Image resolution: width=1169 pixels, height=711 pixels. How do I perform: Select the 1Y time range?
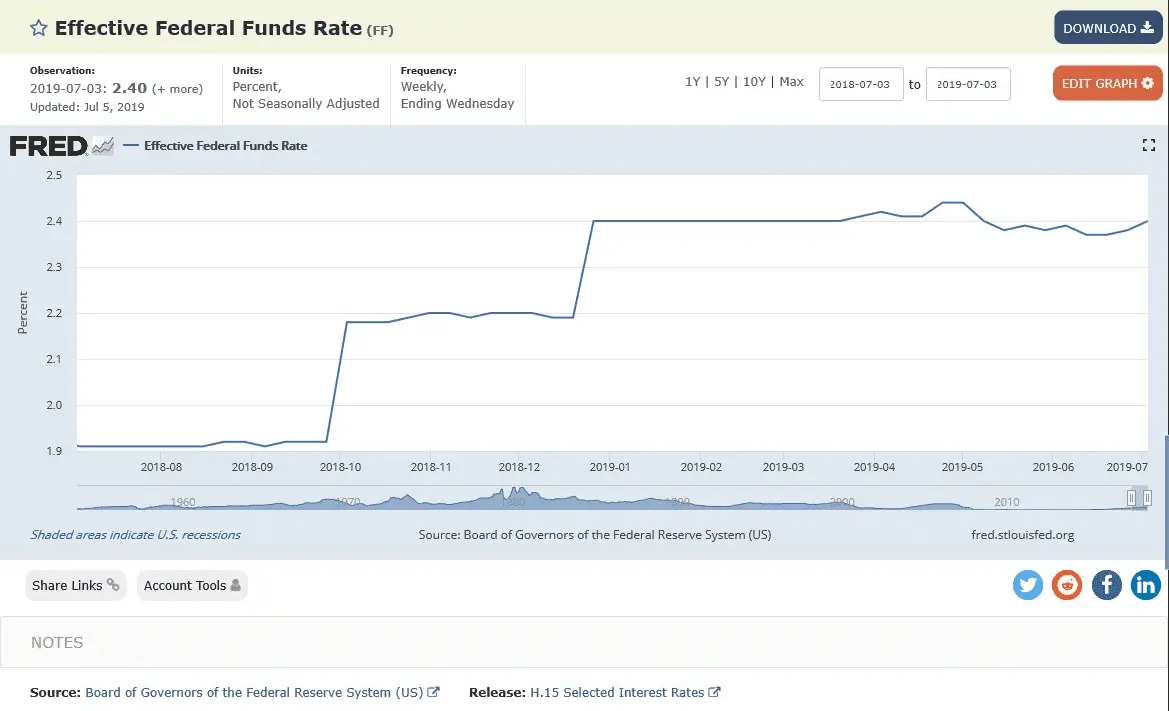tap(692, 82)
